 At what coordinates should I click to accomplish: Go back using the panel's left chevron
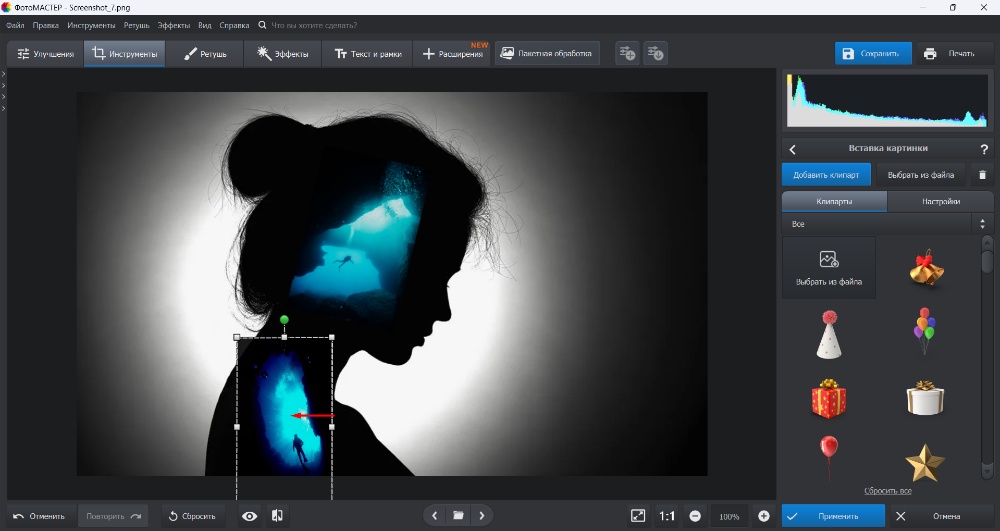click(x=793, y=149)
